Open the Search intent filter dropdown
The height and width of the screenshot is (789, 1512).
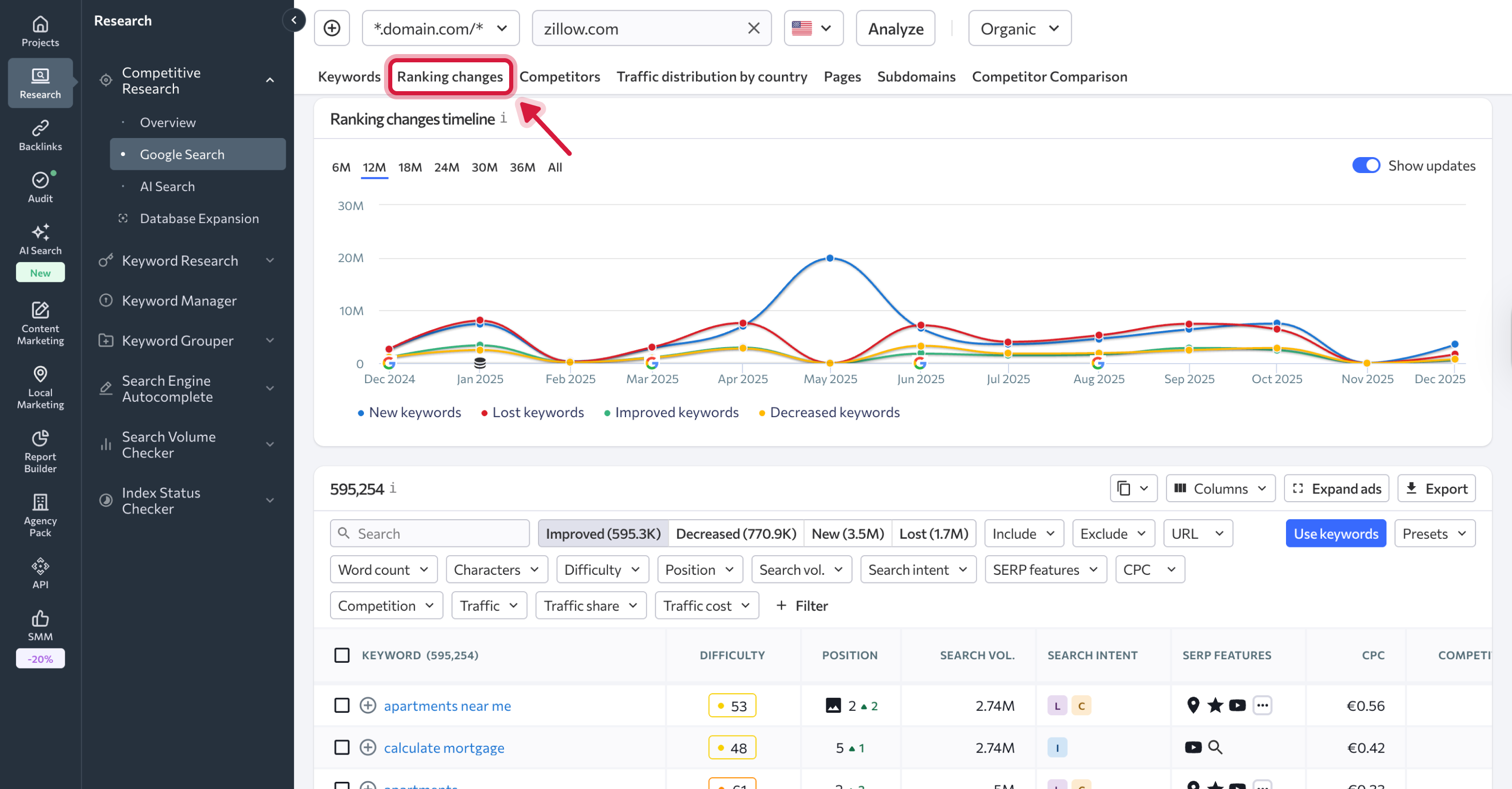click(917, 570)
